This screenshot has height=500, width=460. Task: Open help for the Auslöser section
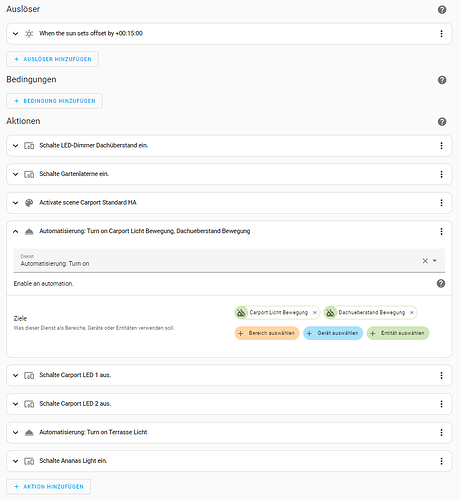442,10
